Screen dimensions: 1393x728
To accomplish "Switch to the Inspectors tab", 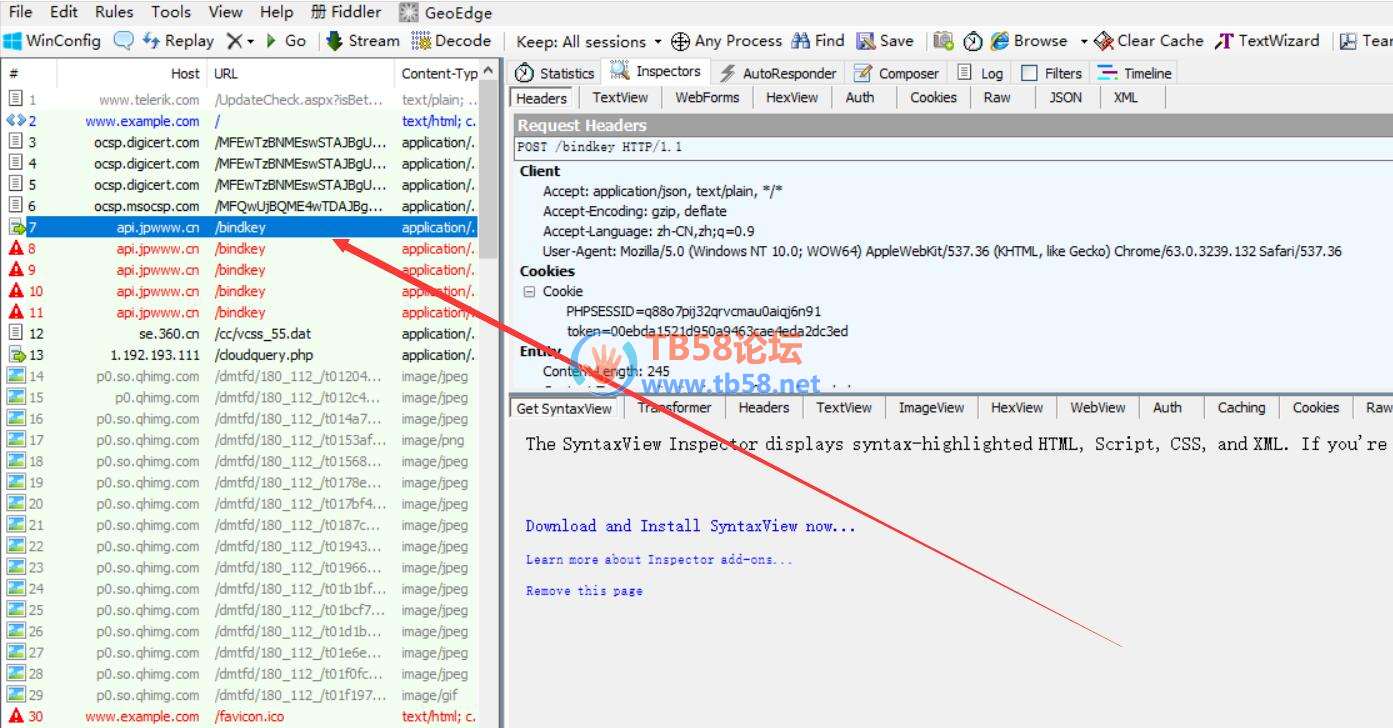I will click(x=656, y=72).
